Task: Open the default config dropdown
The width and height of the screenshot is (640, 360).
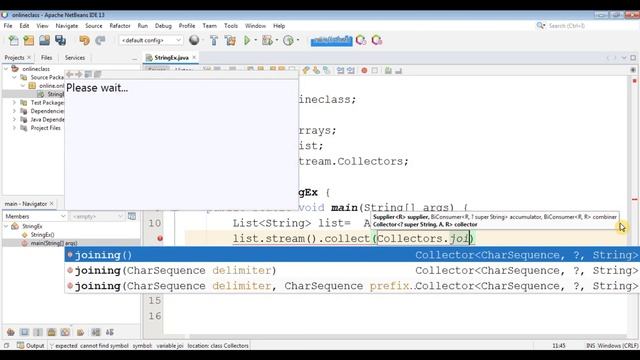Action: 151,40
